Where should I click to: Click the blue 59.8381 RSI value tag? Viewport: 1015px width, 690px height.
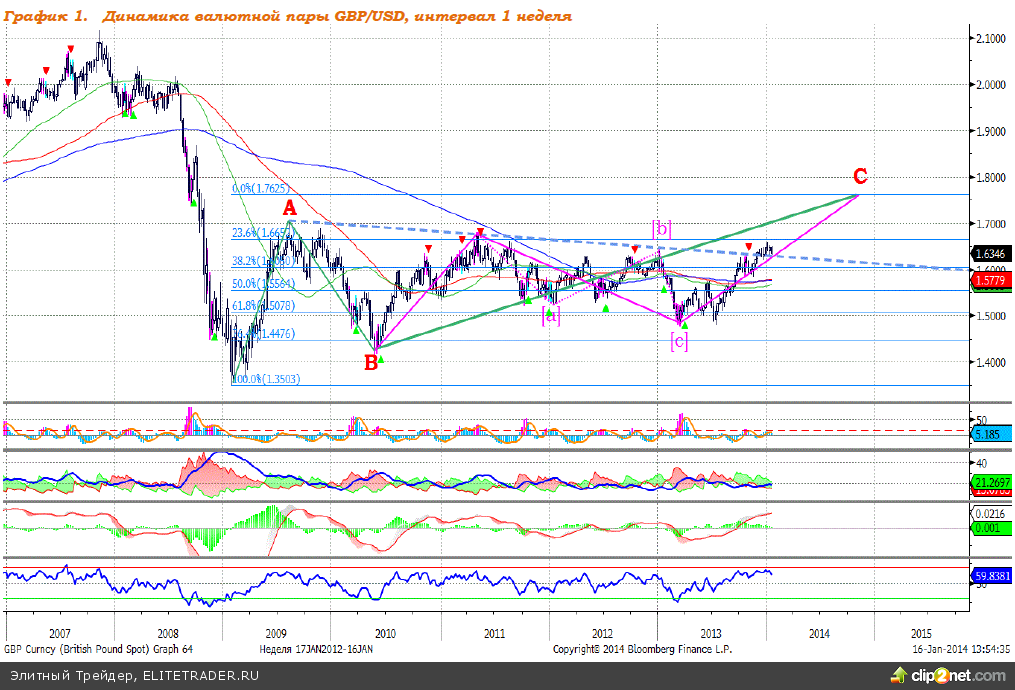tap(989, 576)
